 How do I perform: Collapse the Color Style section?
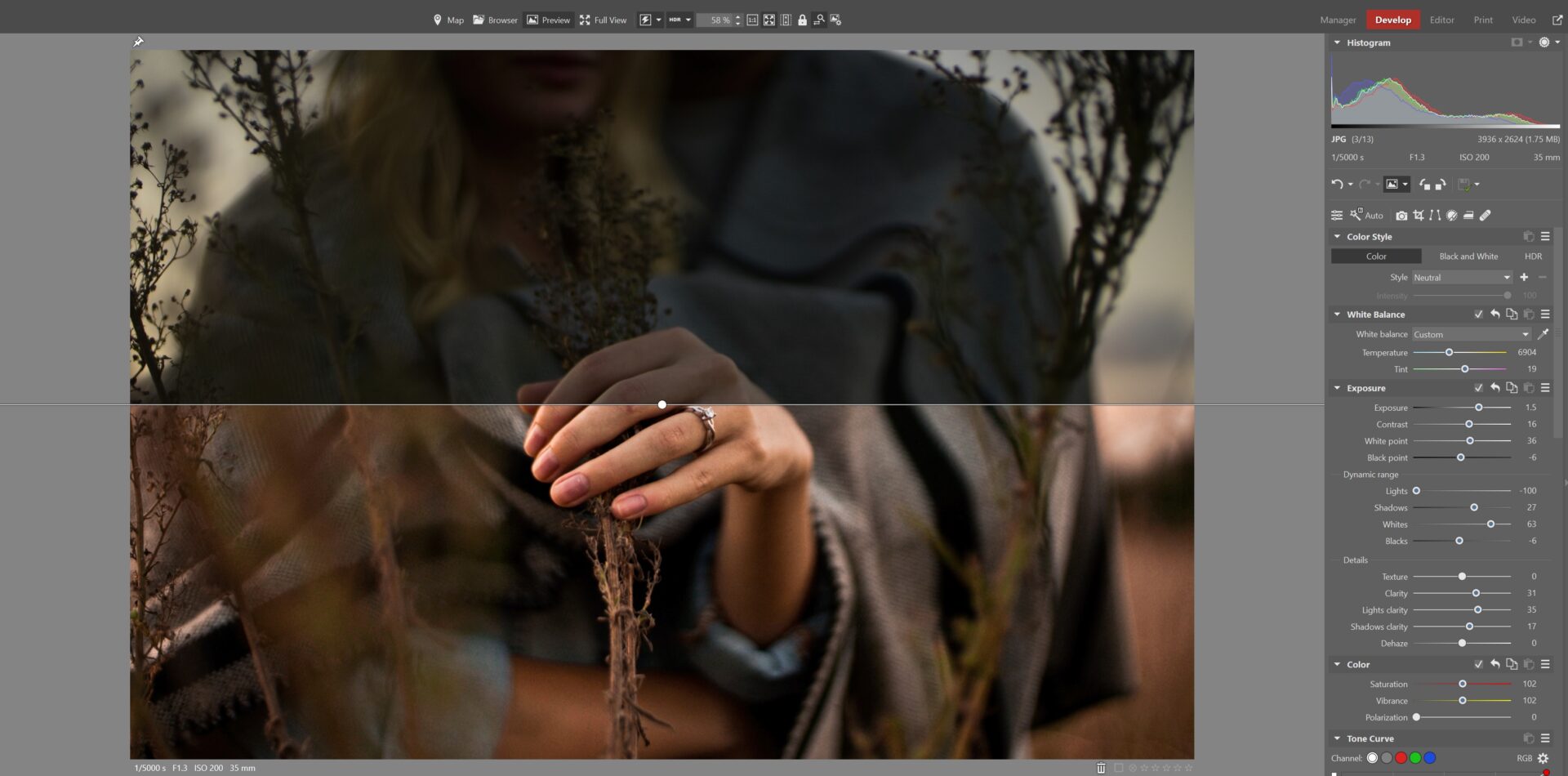pyautogui.click(x=1337, y=237)
